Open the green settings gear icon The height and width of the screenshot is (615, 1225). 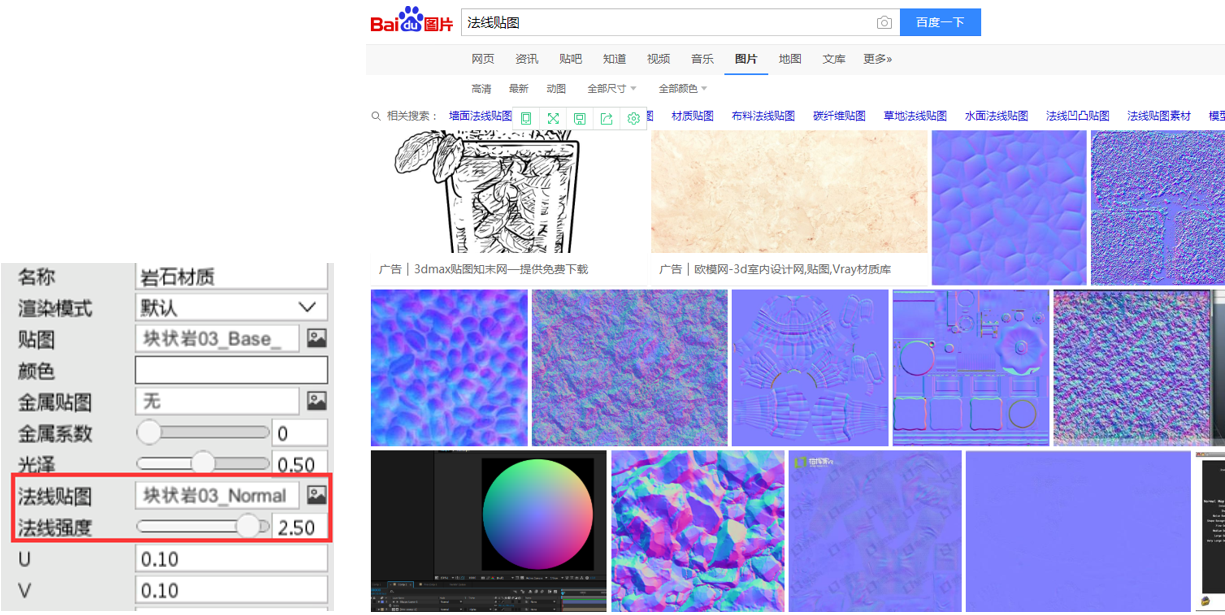(634, 118)
